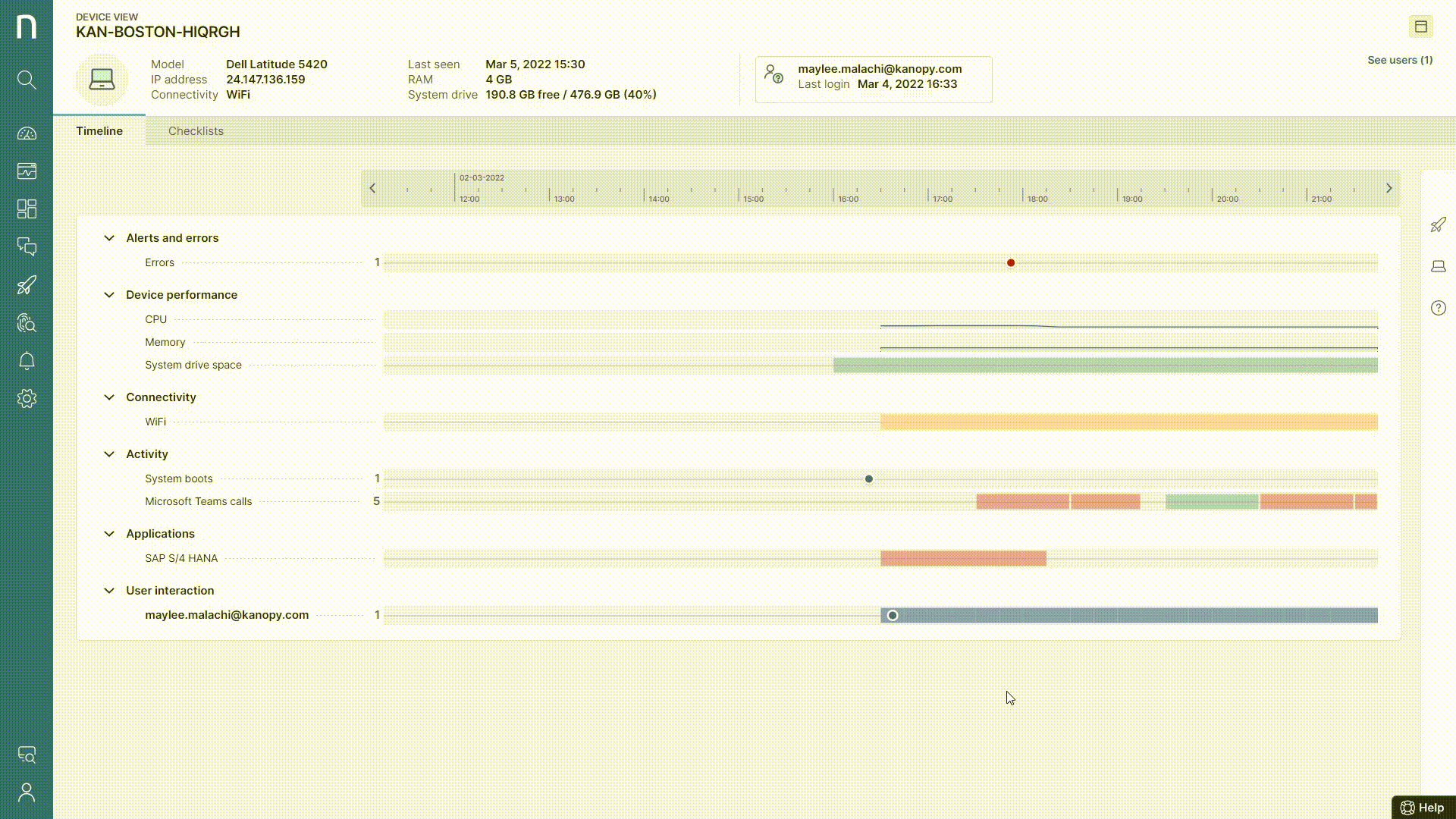1456x819 pixels.
Task: Switch to the Checklists tab
Action: tap(196, 130)
